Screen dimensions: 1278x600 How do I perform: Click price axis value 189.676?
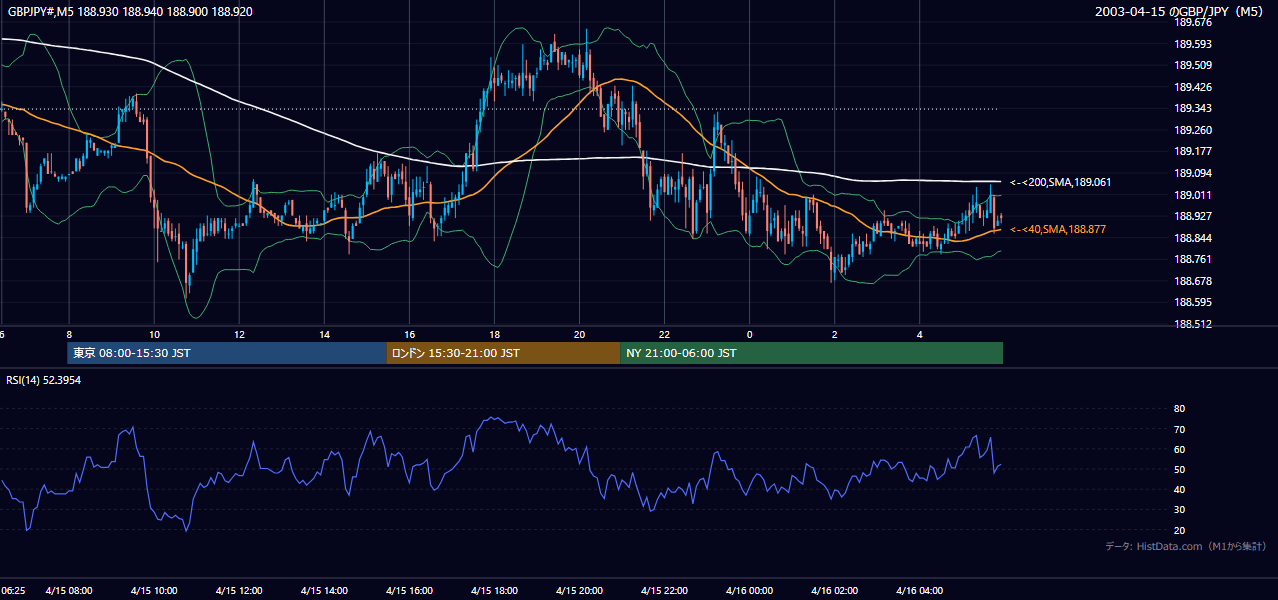click(1193, 22)
